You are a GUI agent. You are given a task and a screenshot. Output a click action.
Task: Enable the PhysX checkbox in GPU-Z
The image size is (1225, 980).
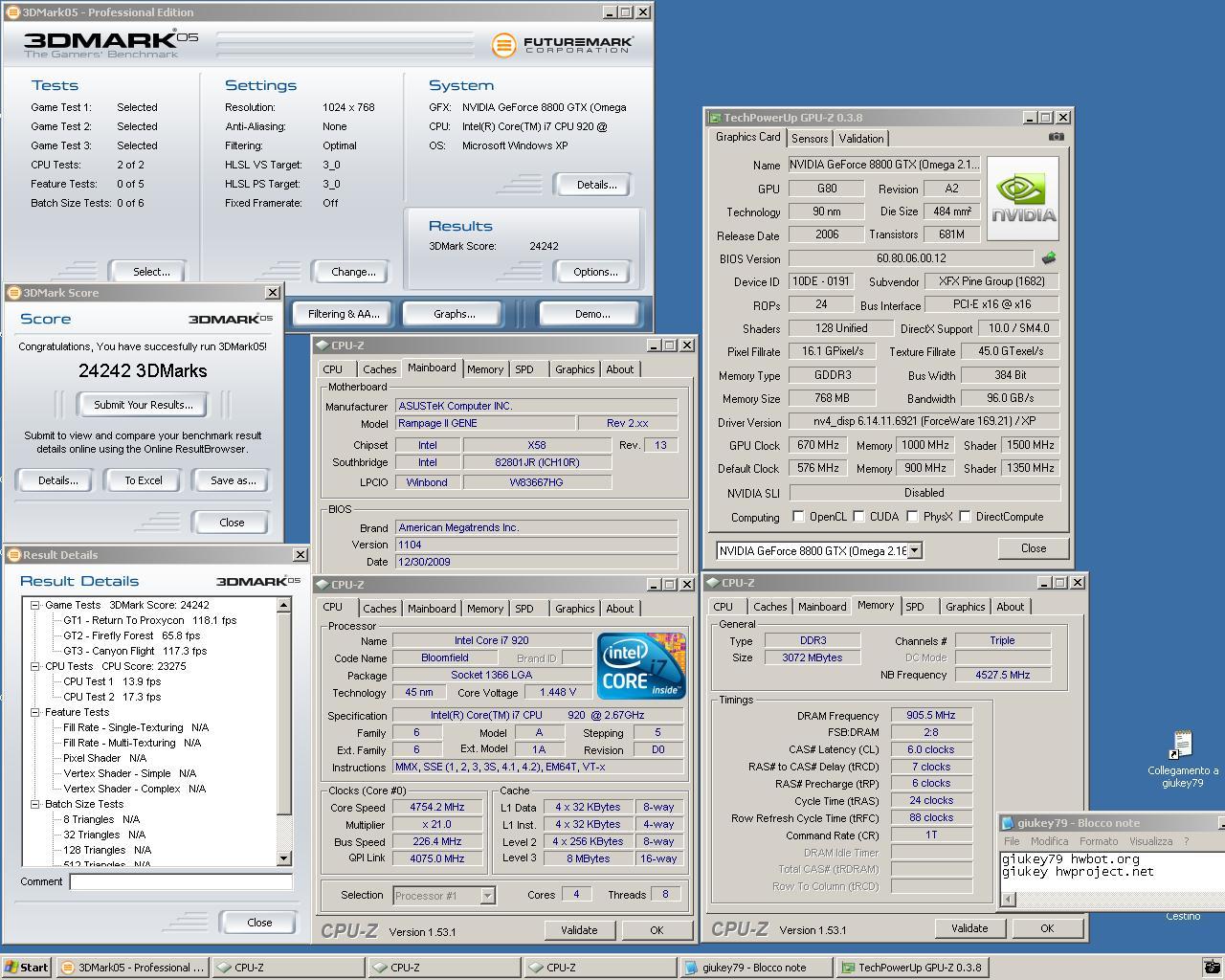tap(912, 517)
